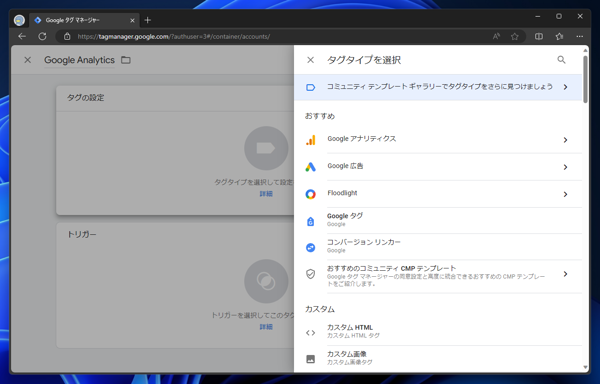The image size is (600, 384).
Task: Open the community template gallery banner
Action: tap(438, 87)
